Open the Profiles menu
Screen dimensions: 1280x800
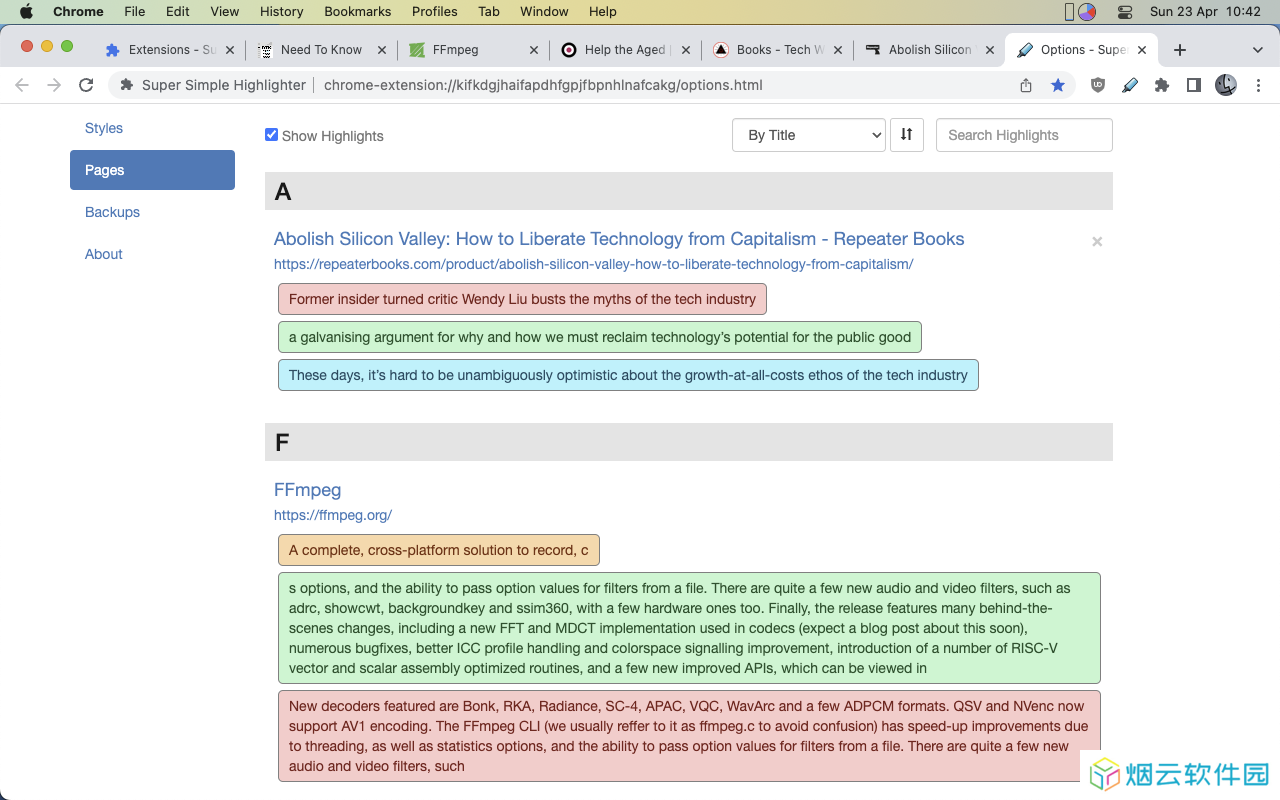pos(435,11)
